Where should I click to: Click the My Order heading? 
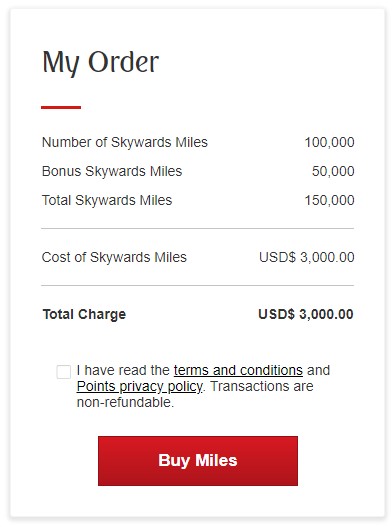click(x=101, y=63)
